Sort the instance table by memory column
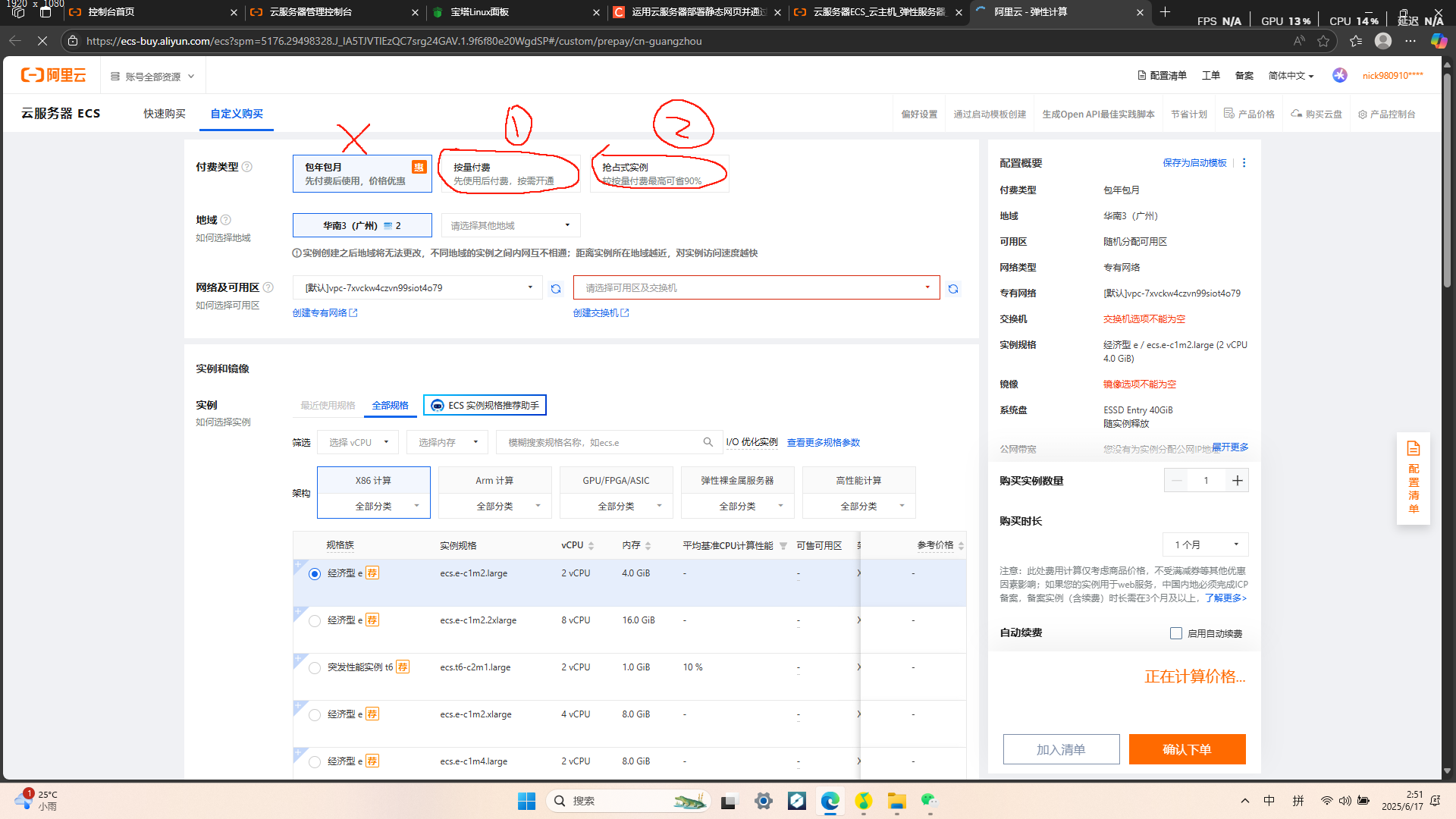The image size is (1456, 819). click(x=648, y=546)
